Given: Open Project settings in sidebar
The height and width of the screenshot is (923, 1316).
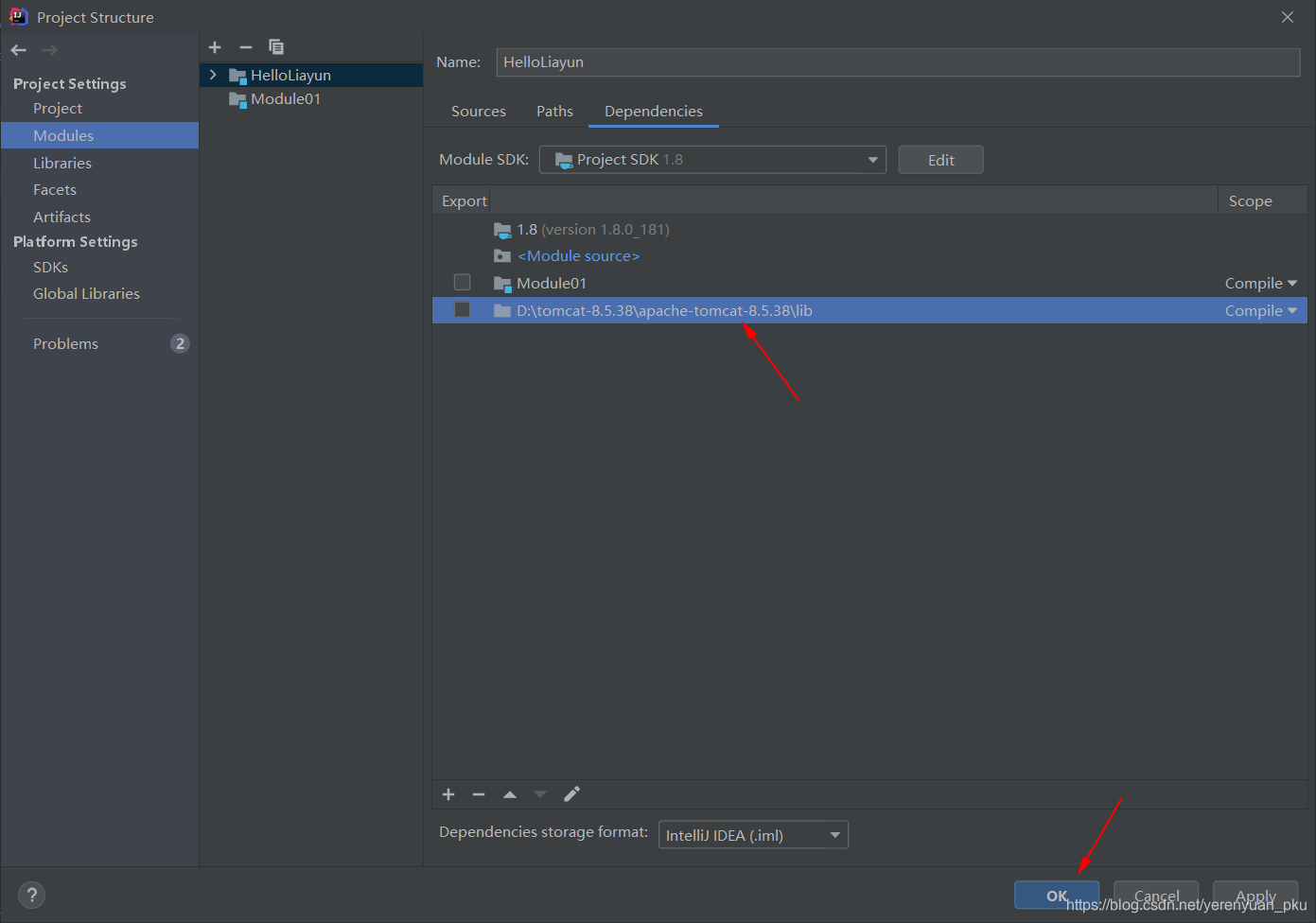Looking at the screenshot, I should tap(58, 109).
